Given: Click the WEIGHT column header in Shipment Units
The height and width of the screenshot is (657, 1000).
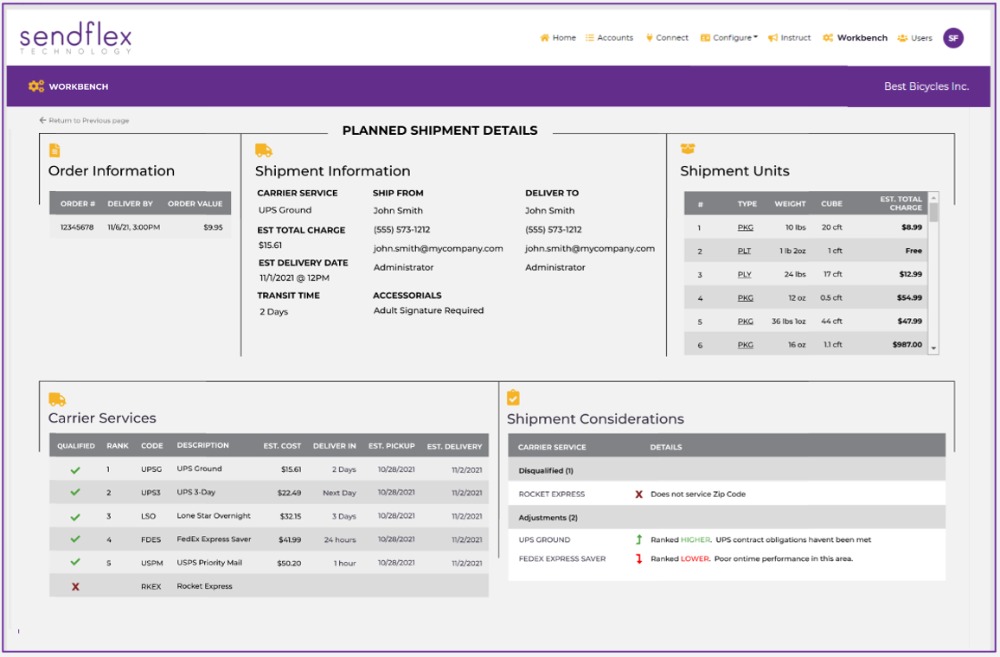Looking at the screenshot, I should pos(790,204).
